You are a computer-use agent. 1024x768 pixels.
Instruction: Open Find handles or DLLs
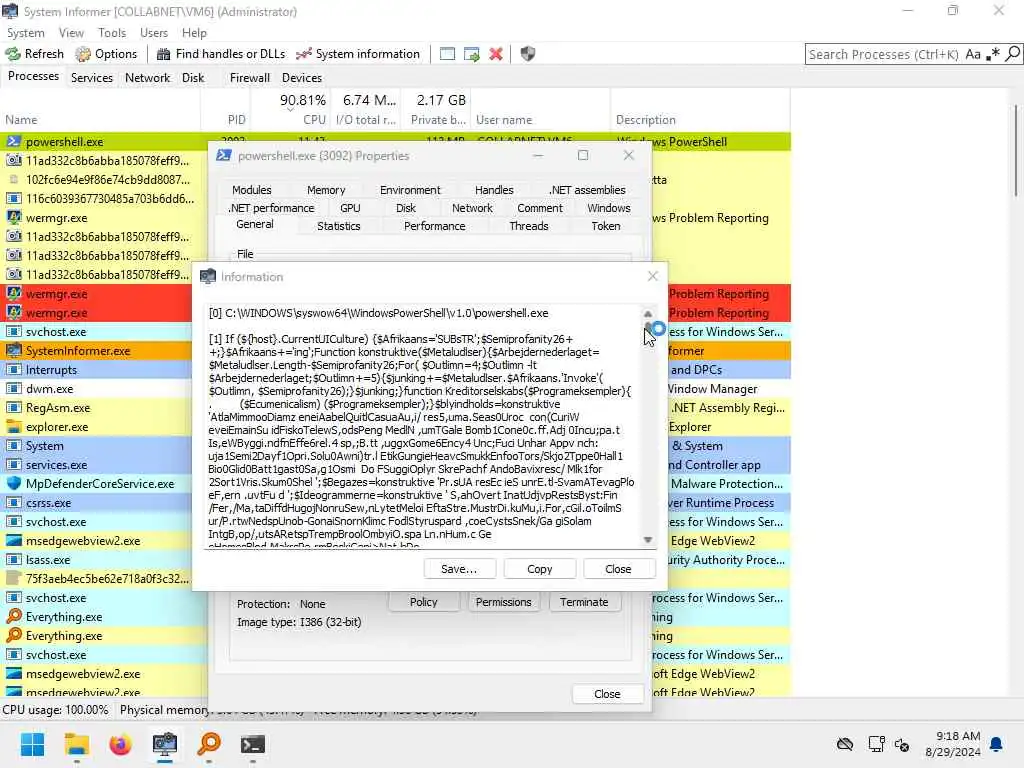pyautogui.click(x=221, y=54)
